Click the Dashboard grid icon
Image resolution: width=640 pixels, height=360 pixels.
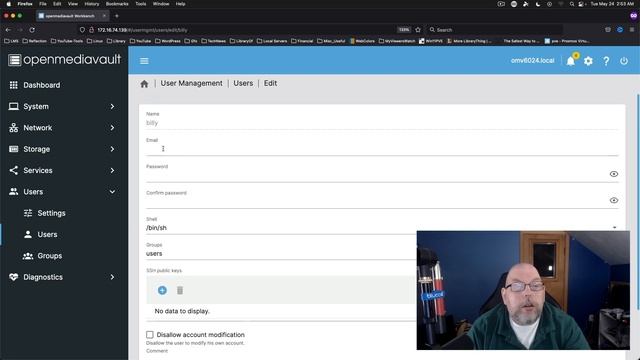tap(13, 85)
